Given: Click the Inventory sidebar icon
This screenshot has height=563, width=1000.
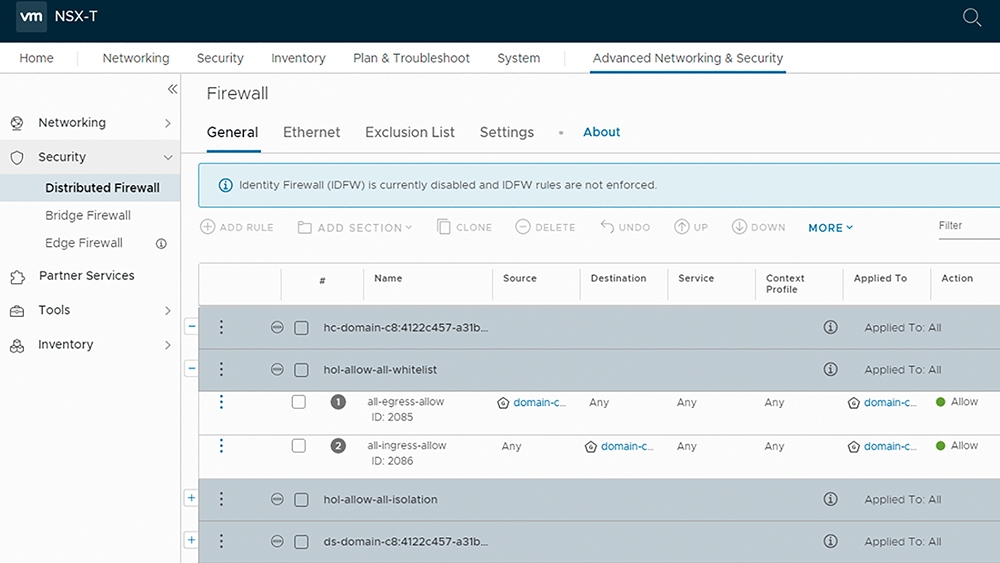Looking at the screenshot, I should pos(17,346).
